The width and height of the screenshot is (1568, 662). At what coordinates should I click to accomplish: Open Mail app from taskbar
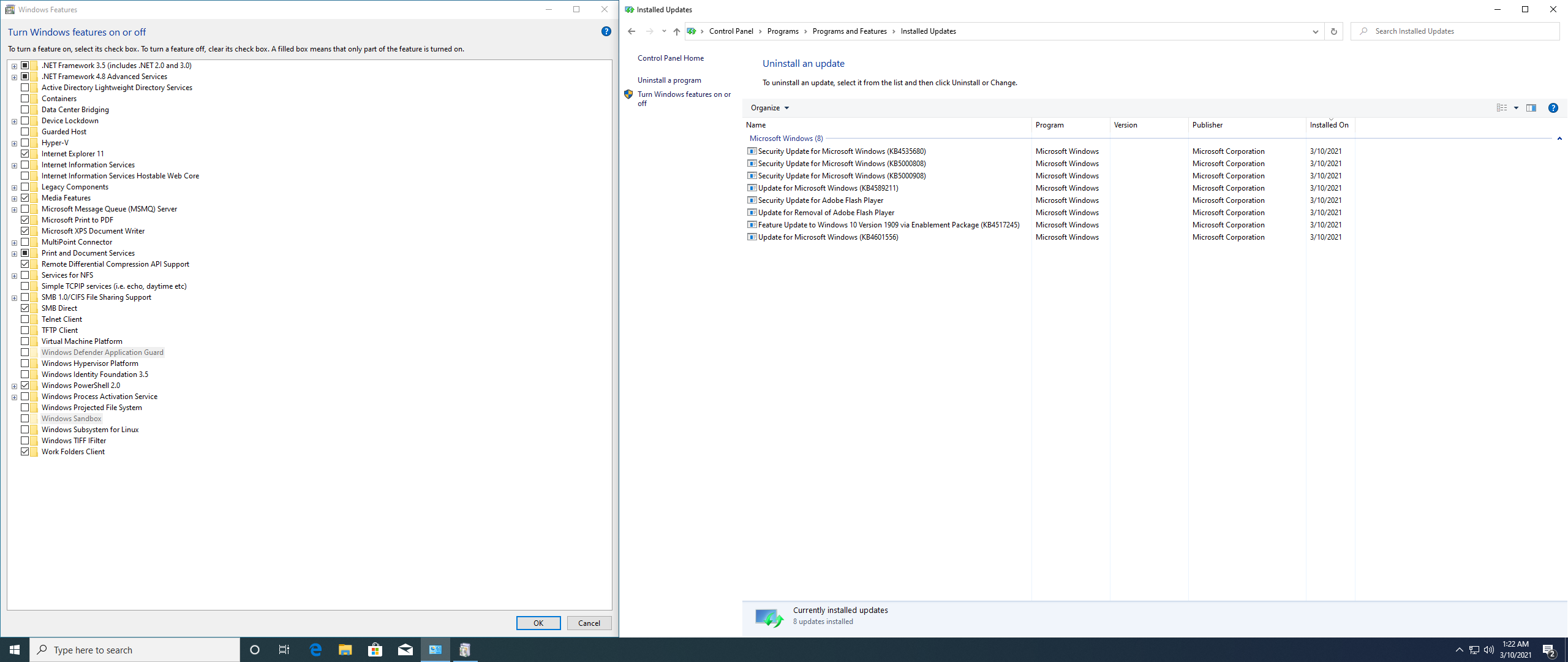(405, 650)
